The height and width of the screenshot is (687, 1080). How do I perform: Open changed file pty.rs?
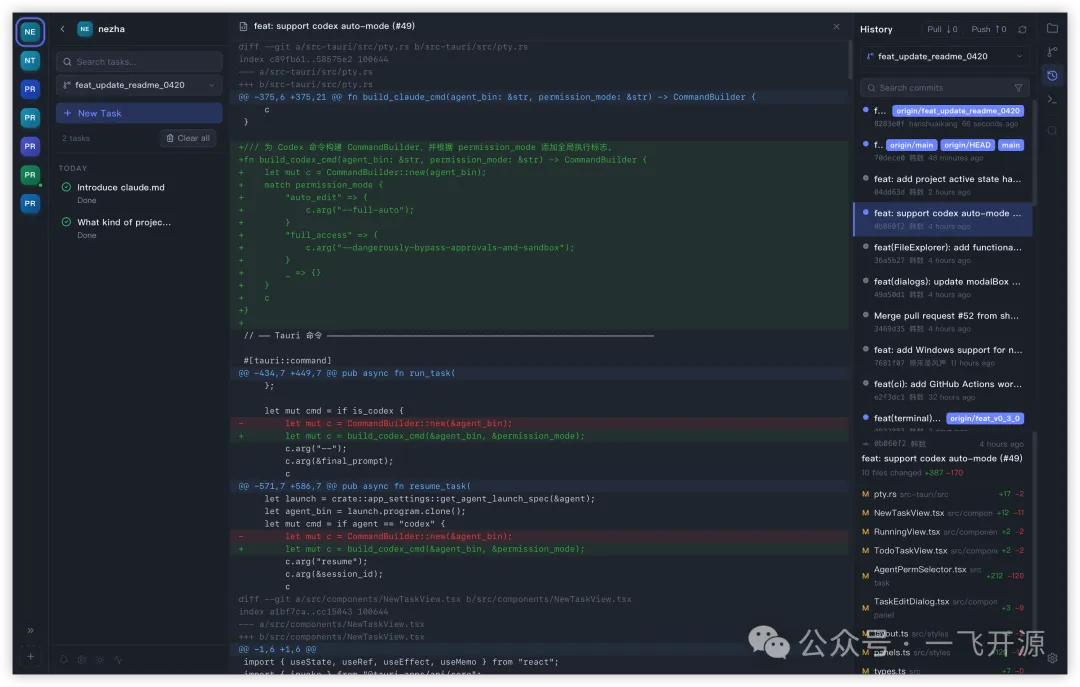pyautogui.click(x=942, y=493)
